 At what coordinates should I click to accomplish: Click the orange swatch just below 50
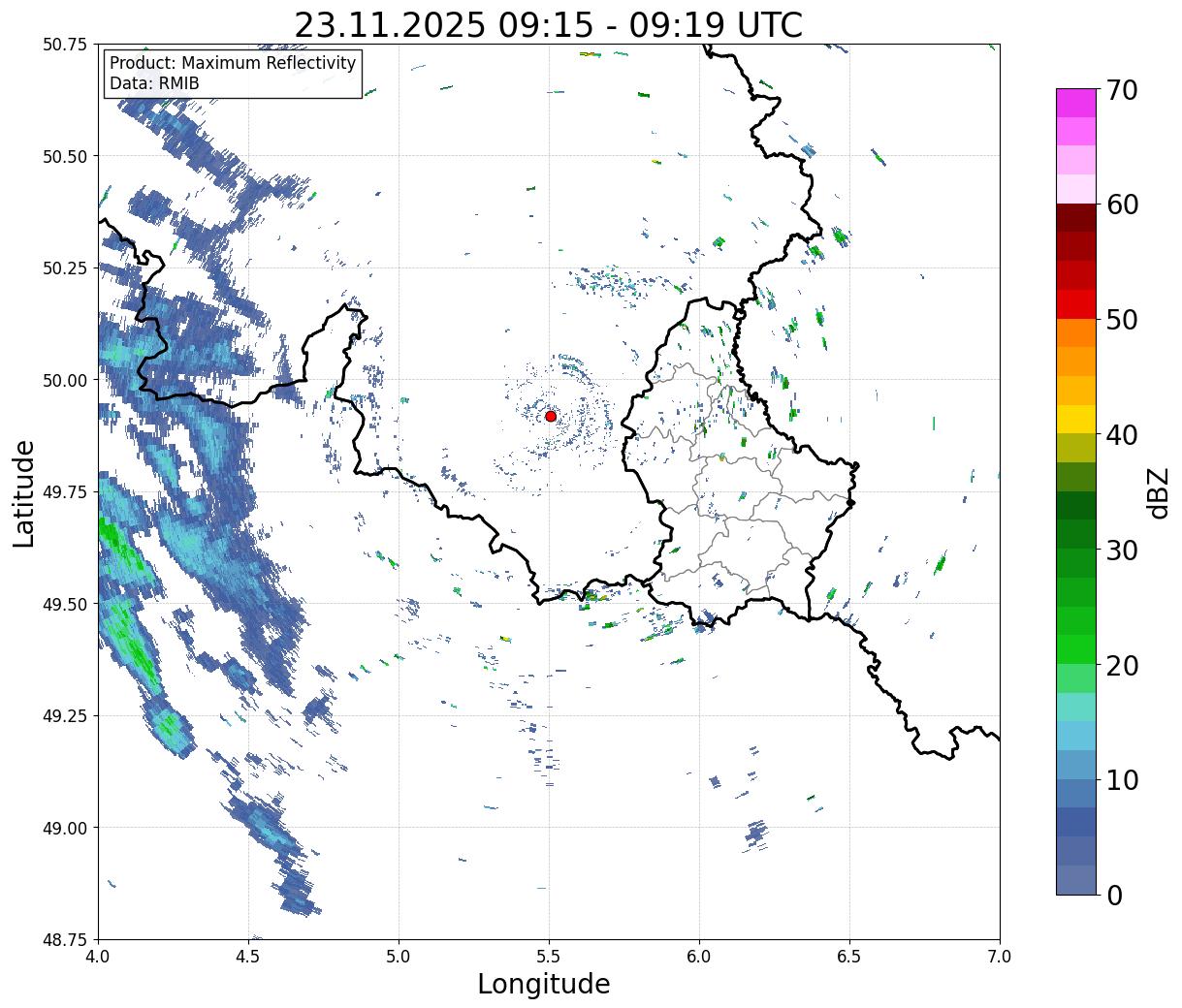point(1076,332)
